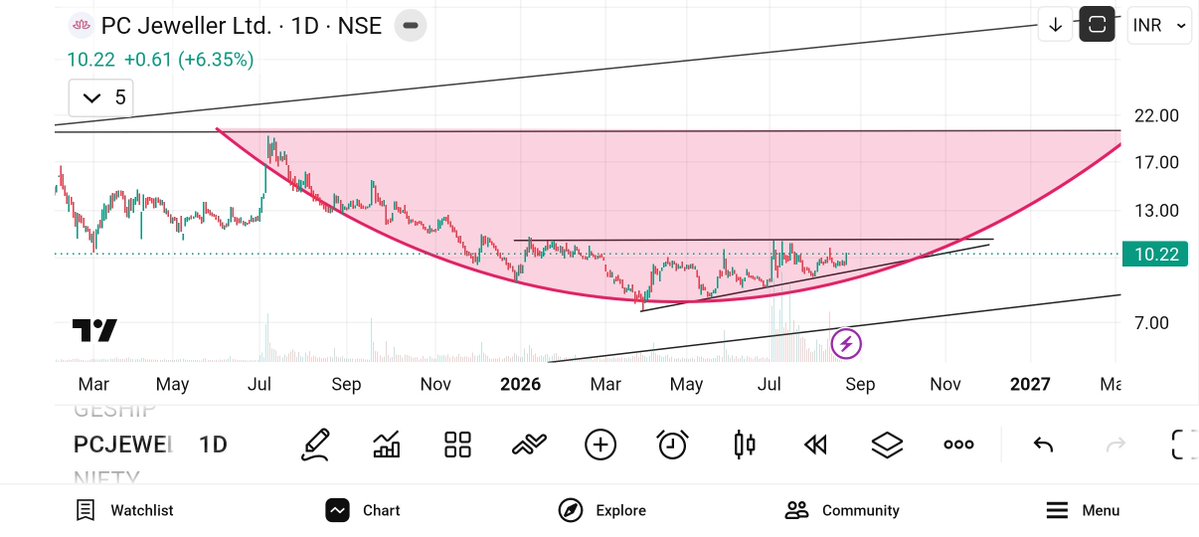This screenshot has width=1199, height=537.
Task: Click the 2027 time axis label
Action: [1030, 384]
